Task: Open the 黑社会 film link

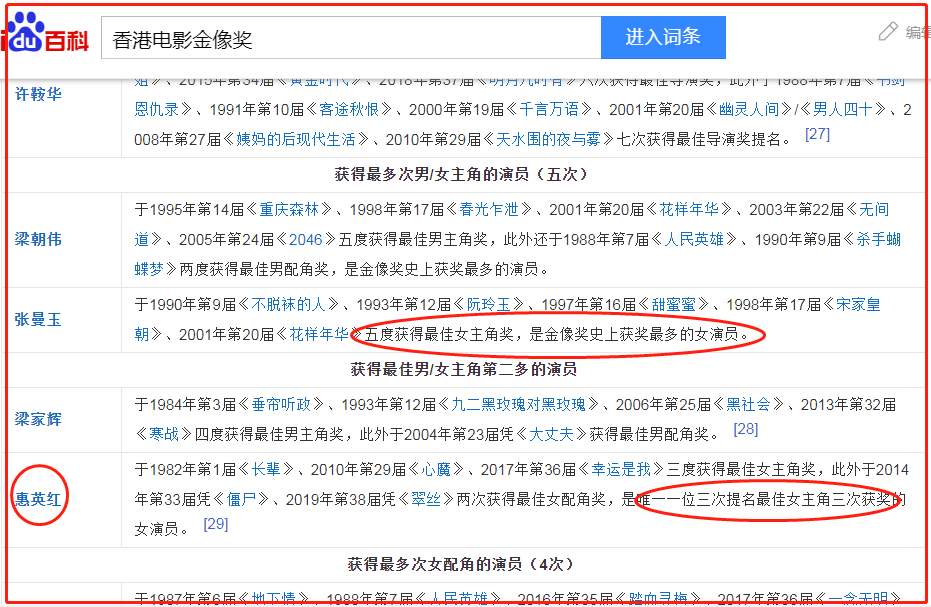Action: (748, 405)
